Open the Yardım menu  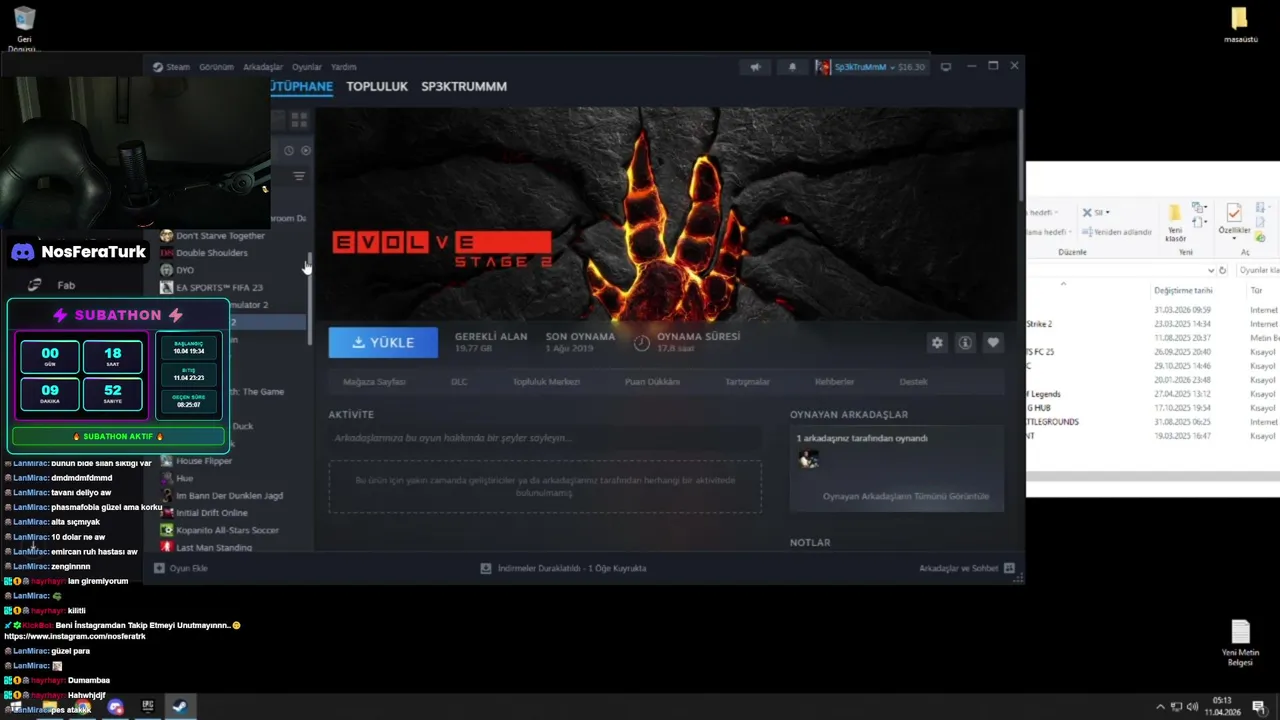point(344,67)
